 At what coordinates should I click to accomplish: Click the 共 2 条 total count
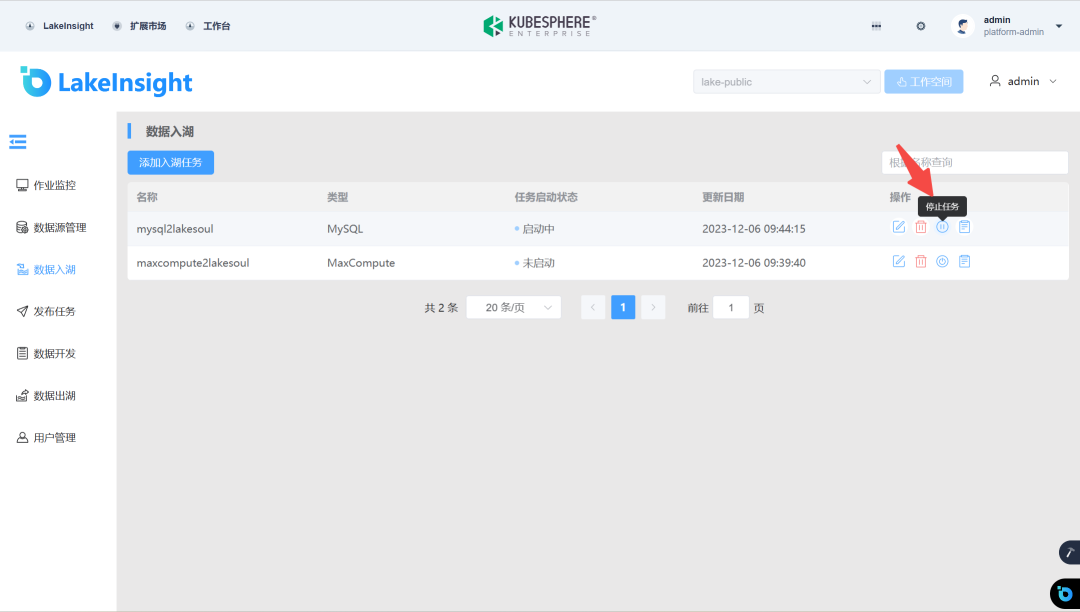(442, 308)
